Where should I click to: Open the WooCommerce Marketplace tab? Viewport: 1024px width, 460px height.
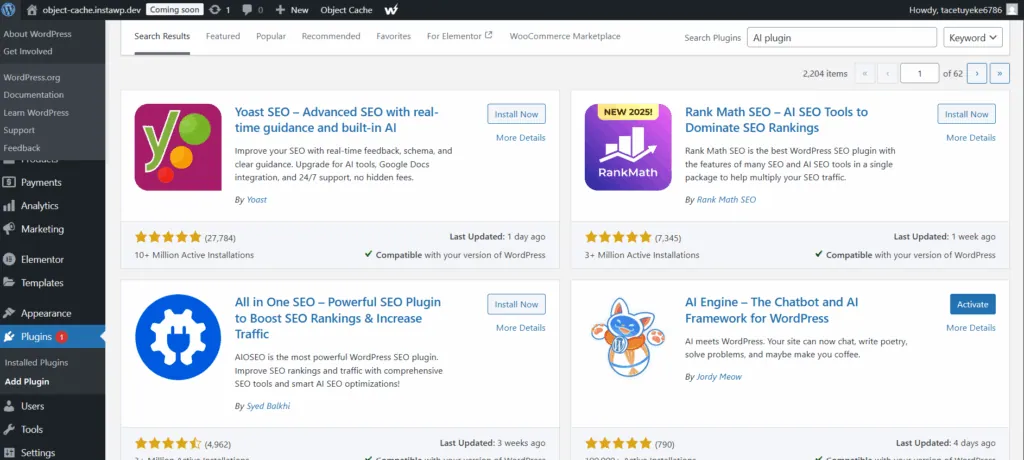coord(565,37)
